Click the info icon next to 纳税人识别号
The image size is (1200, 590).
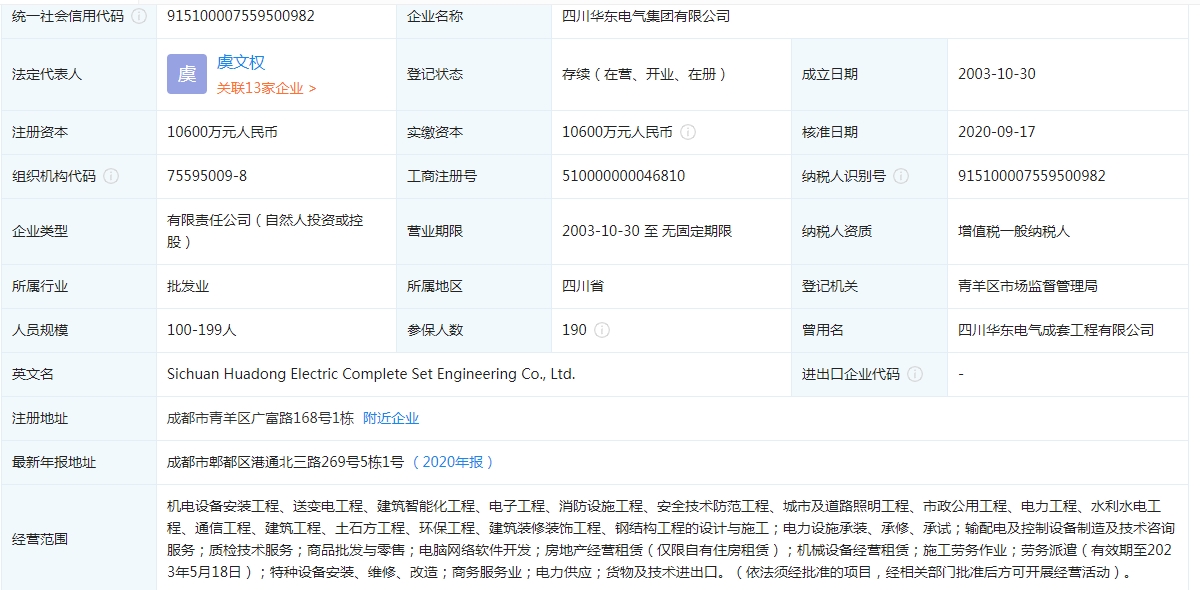(x=900, y=176)
